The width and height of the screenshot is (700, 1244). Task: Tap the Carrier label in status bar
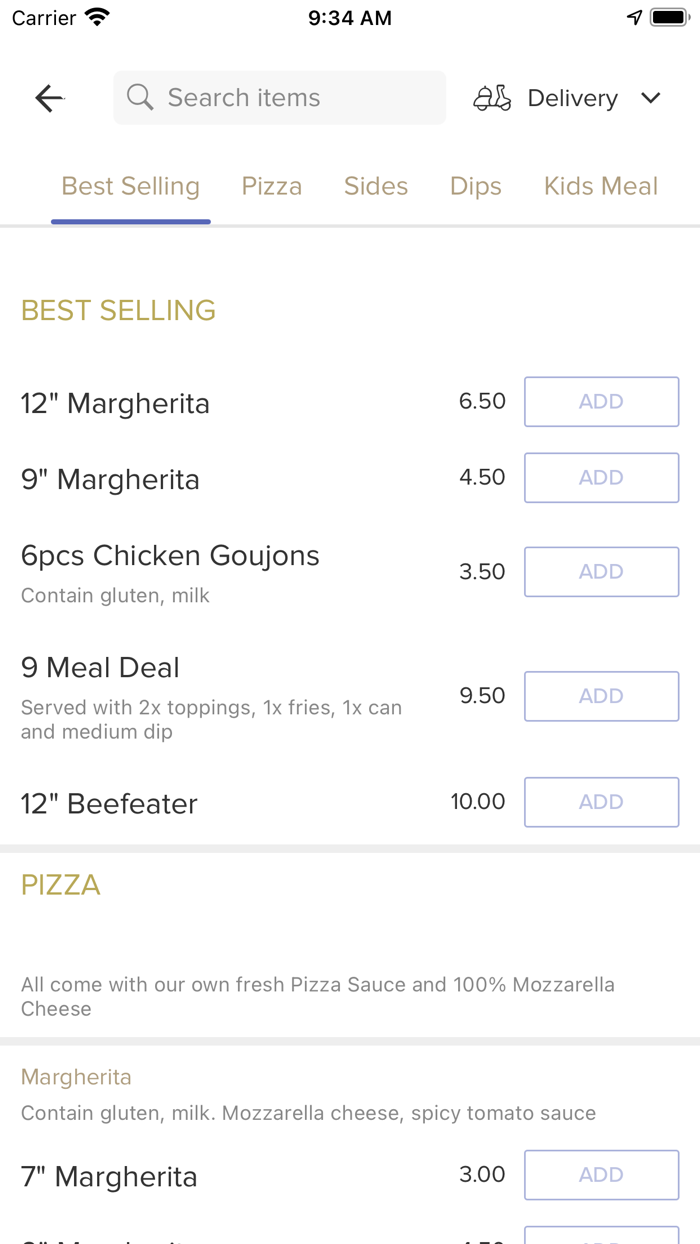tap(36, 16)
